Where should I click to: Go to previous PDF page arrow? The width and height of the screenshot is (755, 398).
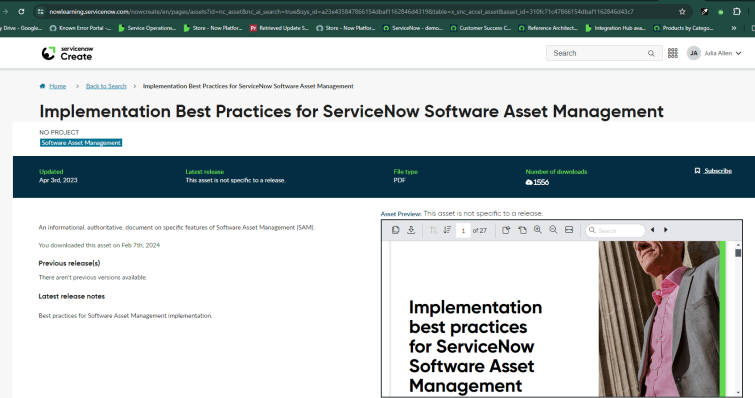[x=433, y=230]
